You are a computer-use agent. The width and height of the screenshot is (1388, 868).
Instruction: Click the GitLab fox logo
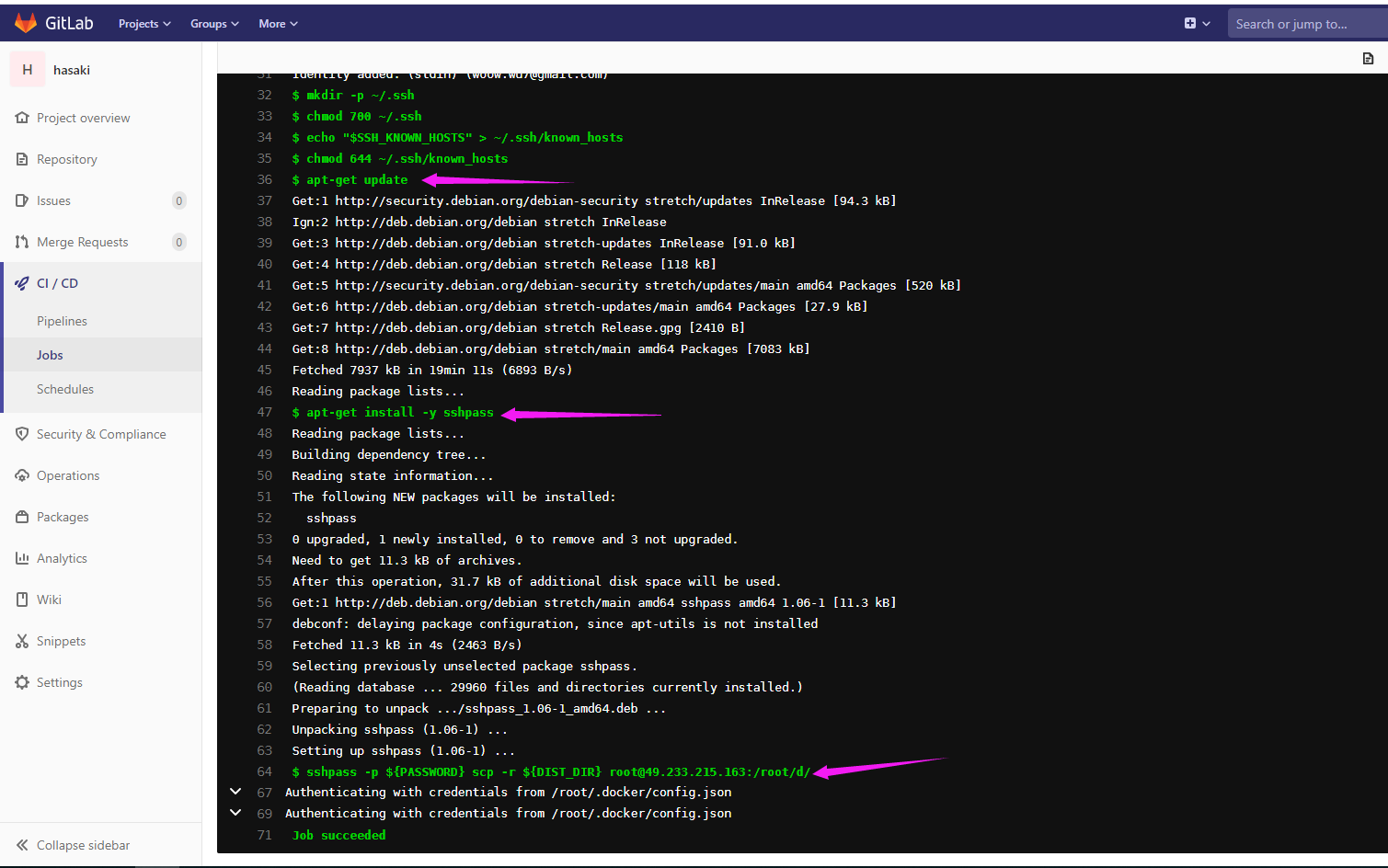coord(26,23)
